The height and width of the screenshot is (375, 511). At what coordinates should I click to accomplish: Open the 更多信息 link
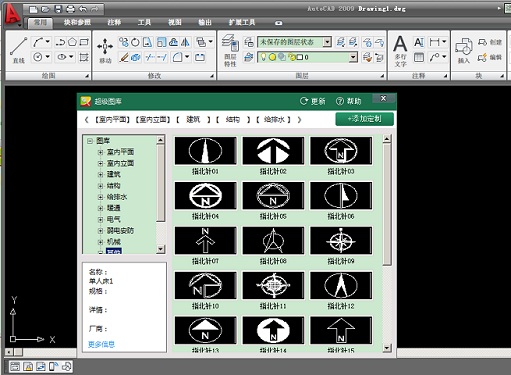pos(101,344)
